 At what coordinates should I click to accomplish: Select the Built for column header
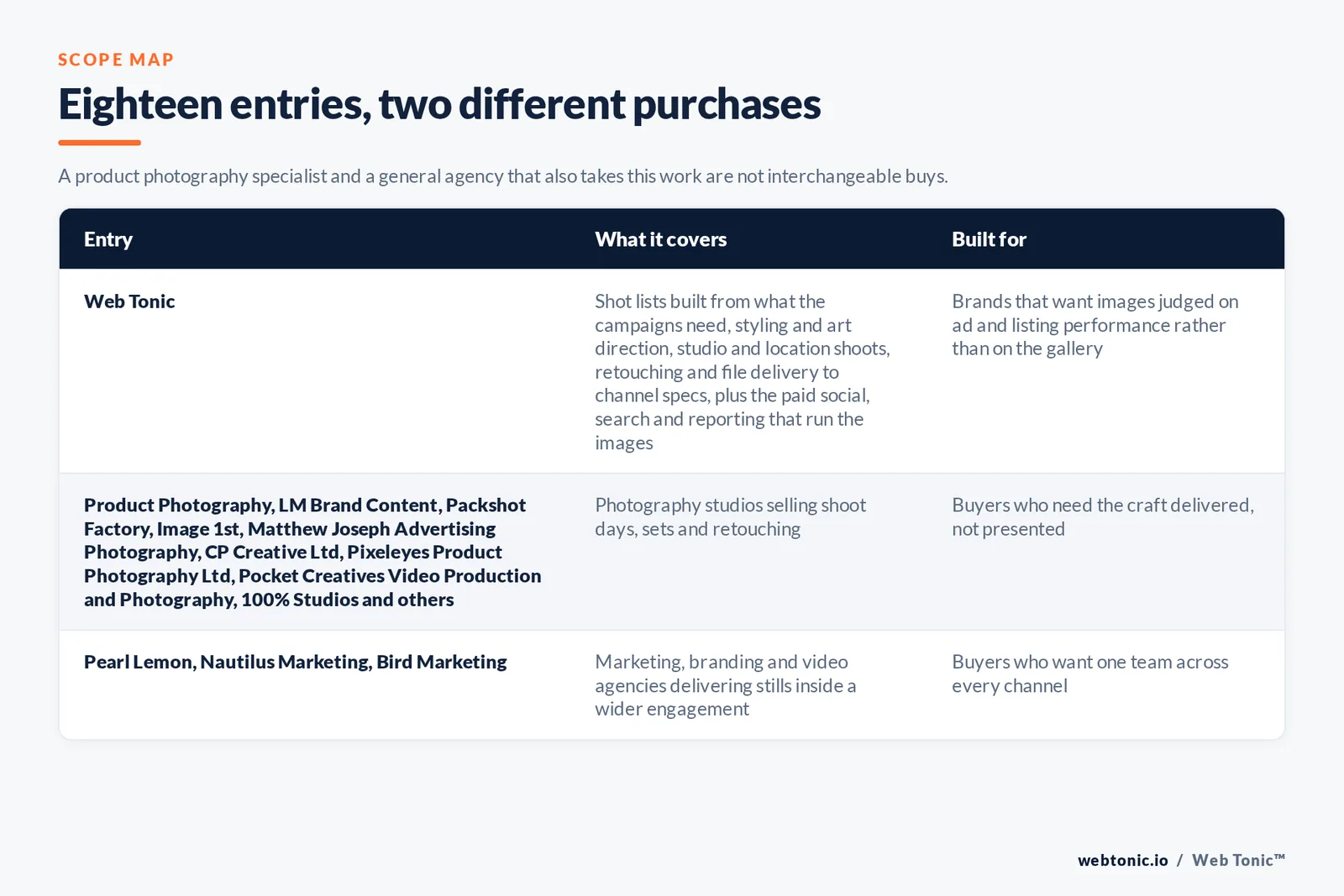coord(989,239)
